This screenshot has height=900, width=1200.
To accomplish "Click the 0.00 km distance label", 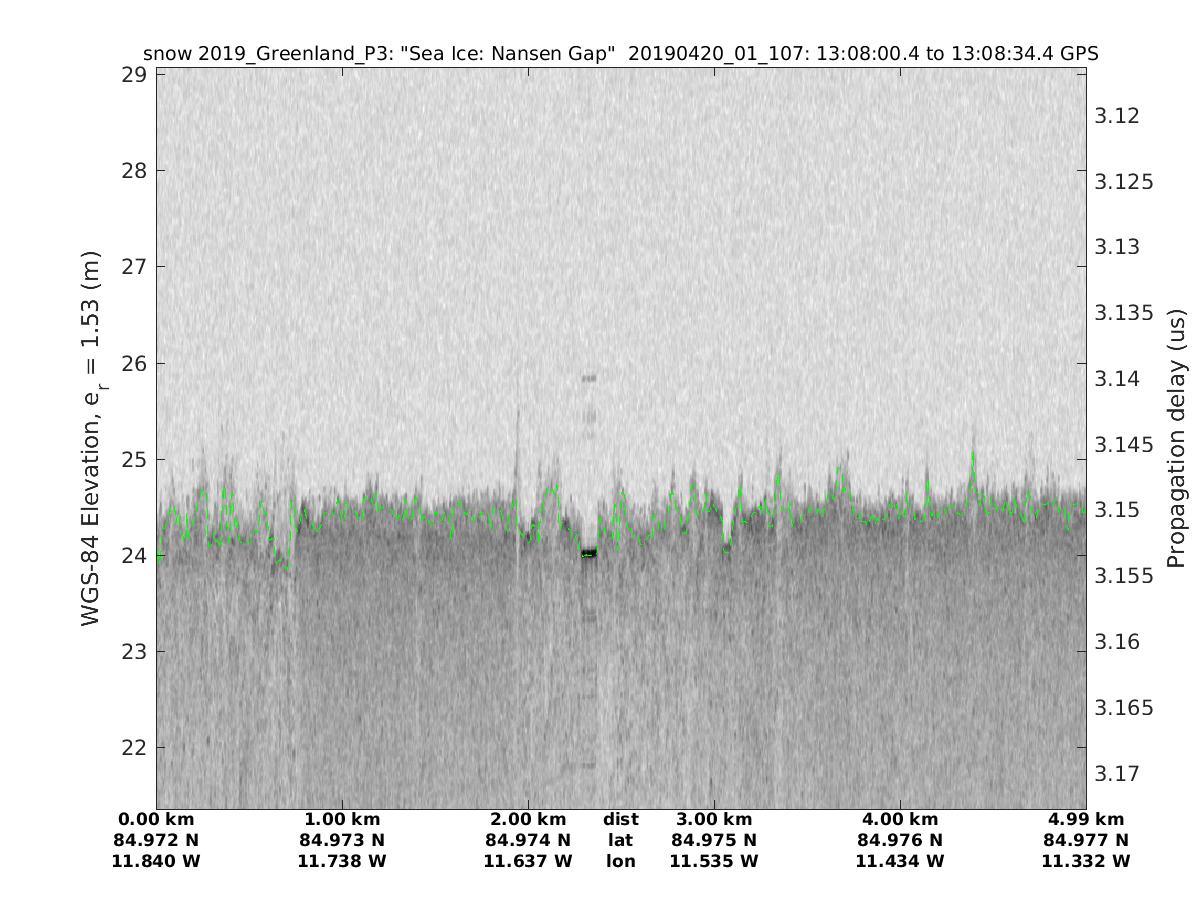I will tap(157, 820).
